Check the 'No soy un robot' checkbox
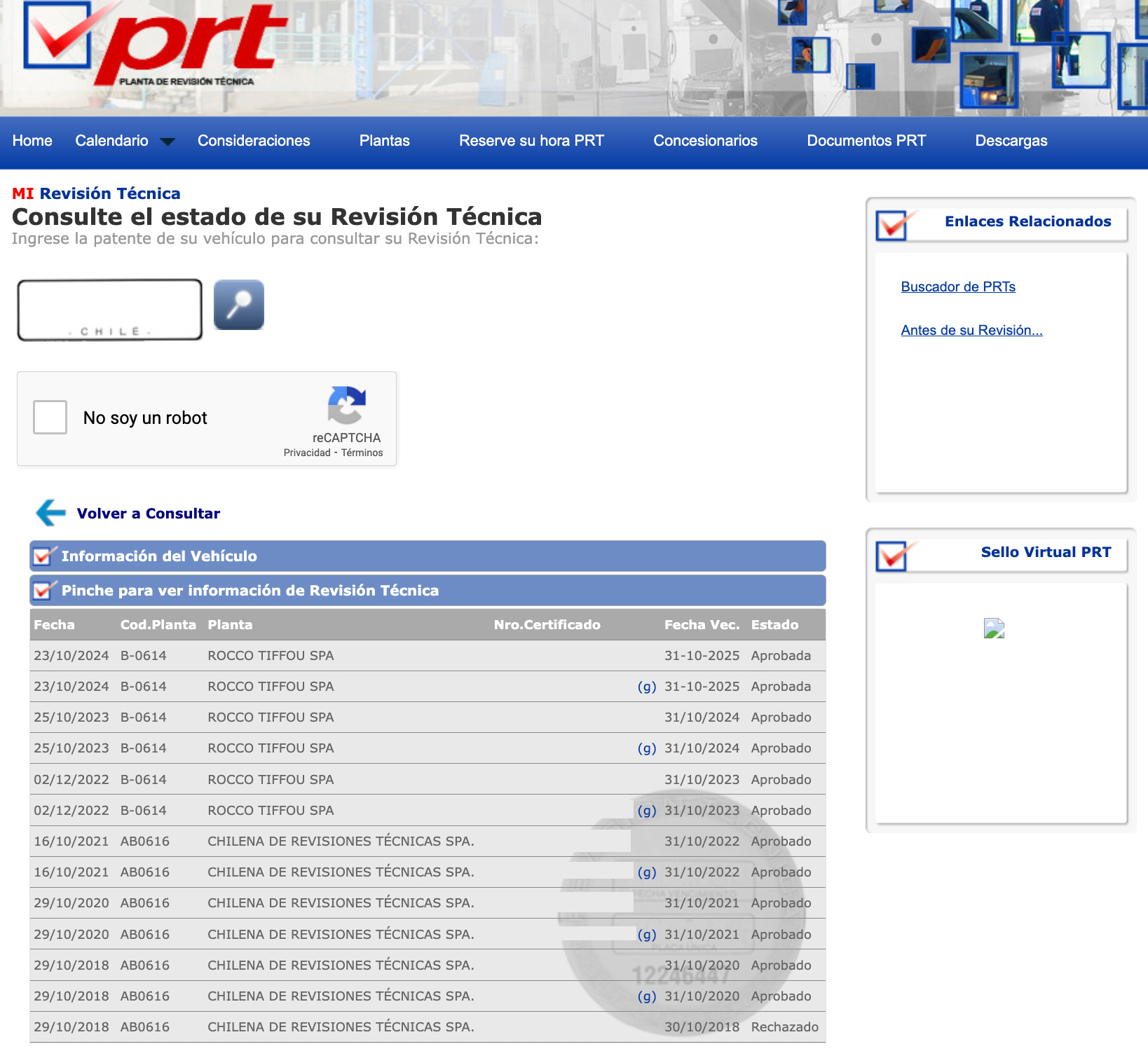The height and width of the screenshot is (1051, 1148). click(x=49, y=417)
